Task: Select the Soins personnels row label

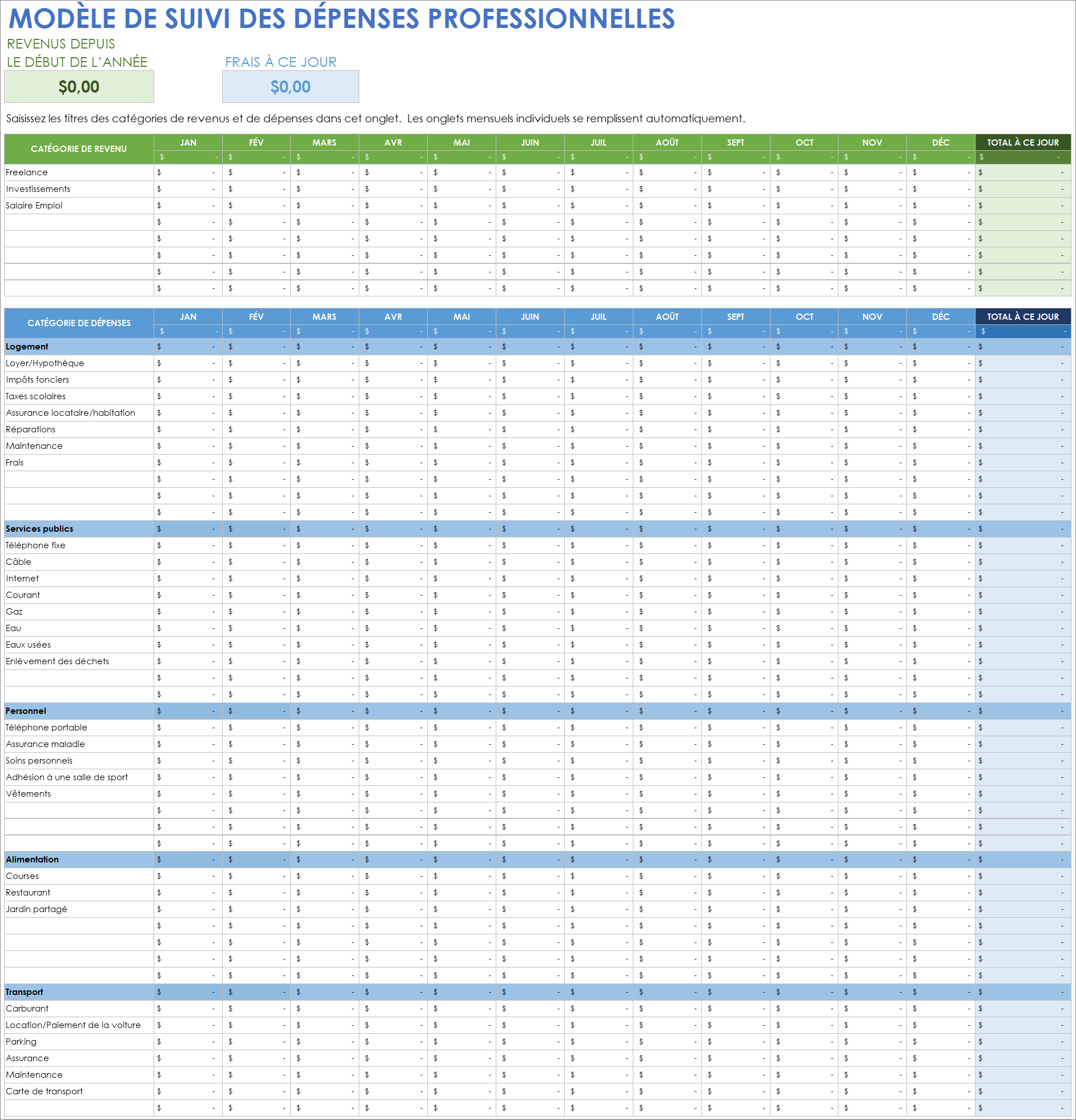Action: click(x=39, y=761)
